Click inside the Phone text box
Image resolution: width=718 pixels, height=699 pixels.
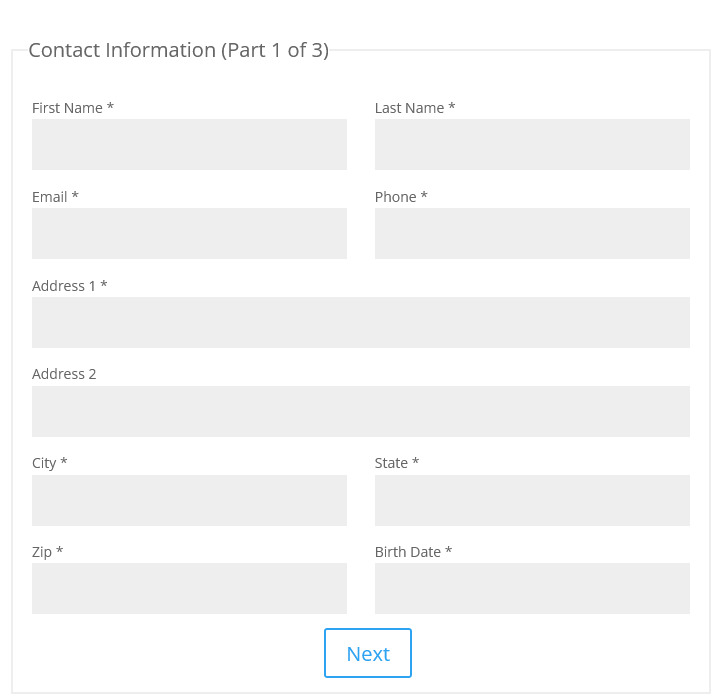532,233
